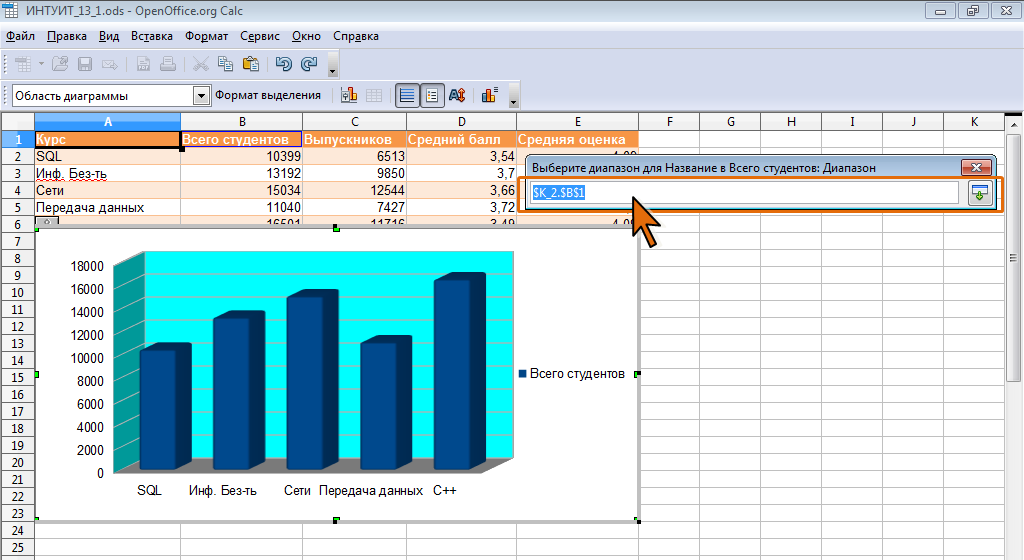The height and width of the screenshot is (560, 1024).
Task: Click the Export as PDF icon
Action: point(143,64)
